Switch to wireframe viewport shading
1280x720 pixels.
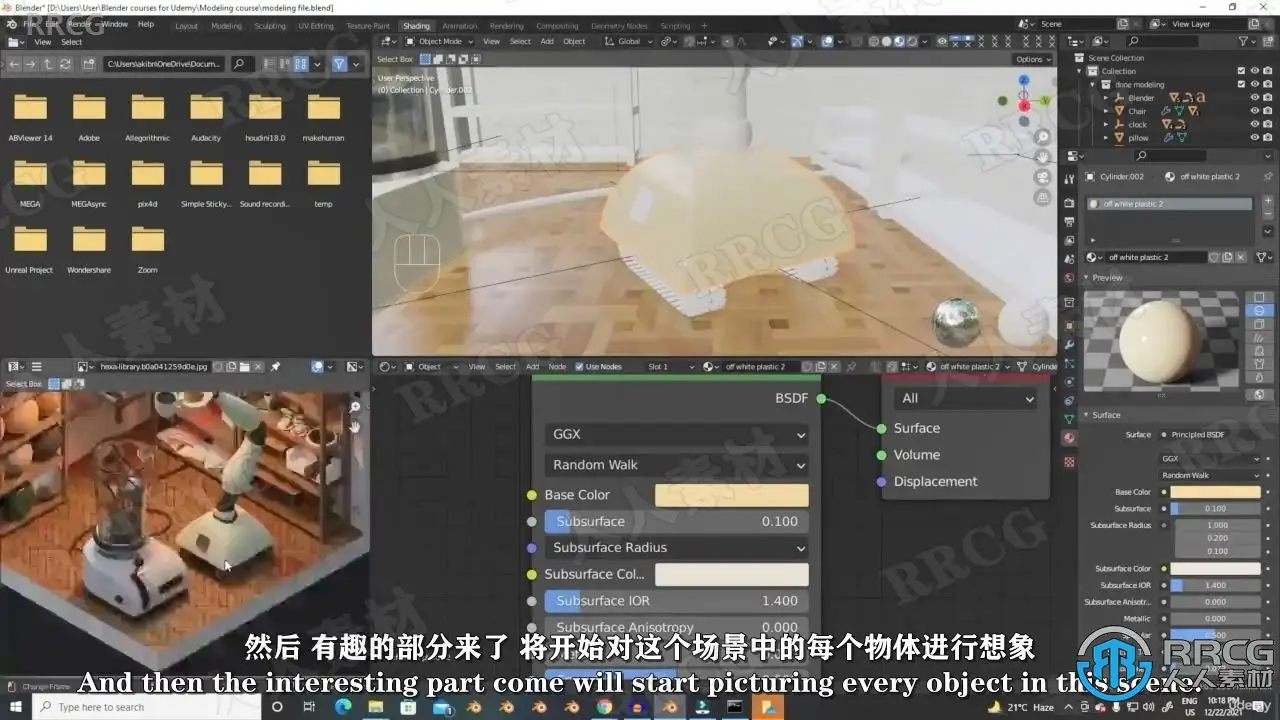click(x=873, y=41)
